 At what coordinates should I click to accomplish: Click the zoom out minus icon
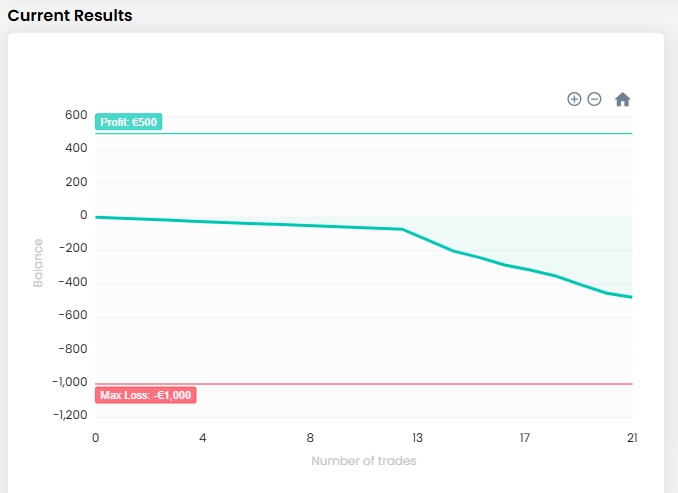coord(594,99)
